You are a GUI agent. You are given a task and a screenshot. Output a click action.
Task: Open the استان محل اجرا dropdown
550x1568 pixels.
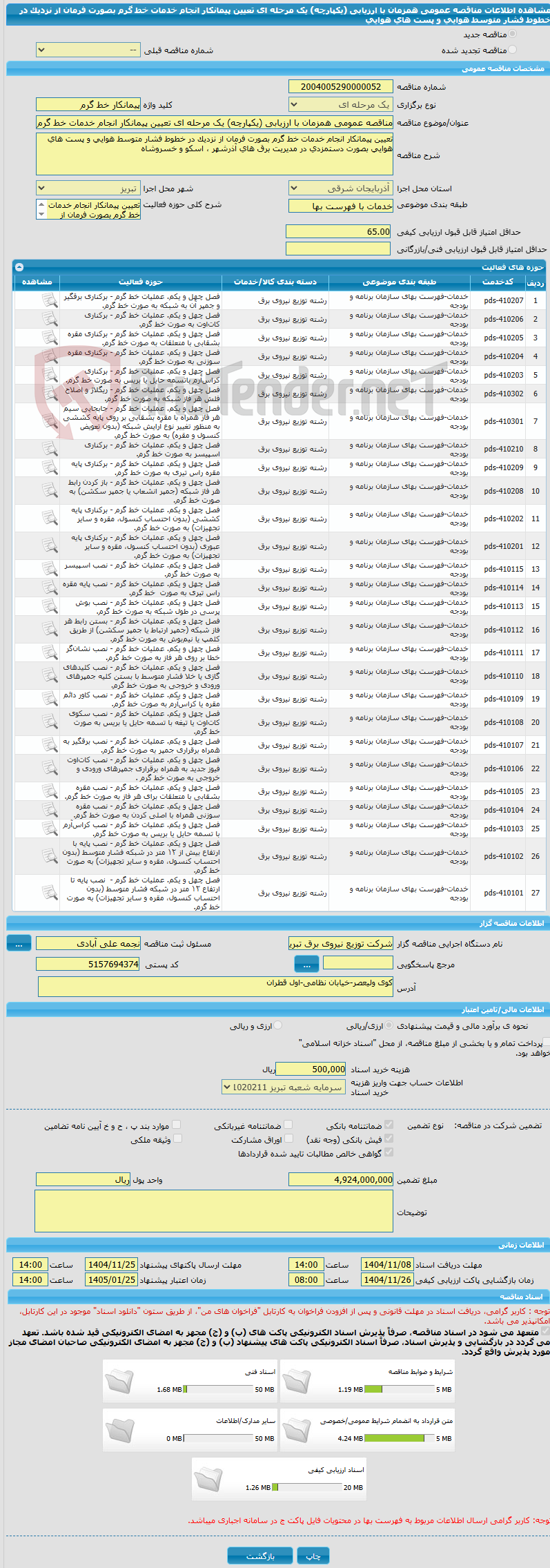pos(341,188)
